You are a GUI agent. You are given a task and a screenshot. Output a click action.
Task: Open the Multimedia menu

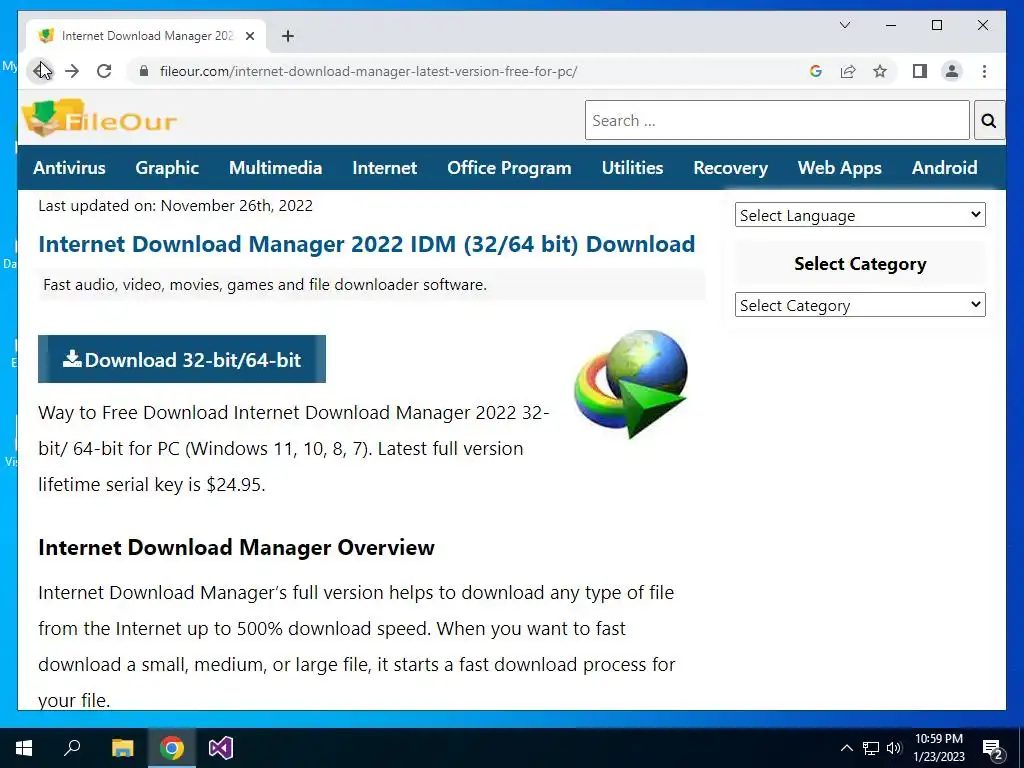pyautogui.click(x=276, y=168)
